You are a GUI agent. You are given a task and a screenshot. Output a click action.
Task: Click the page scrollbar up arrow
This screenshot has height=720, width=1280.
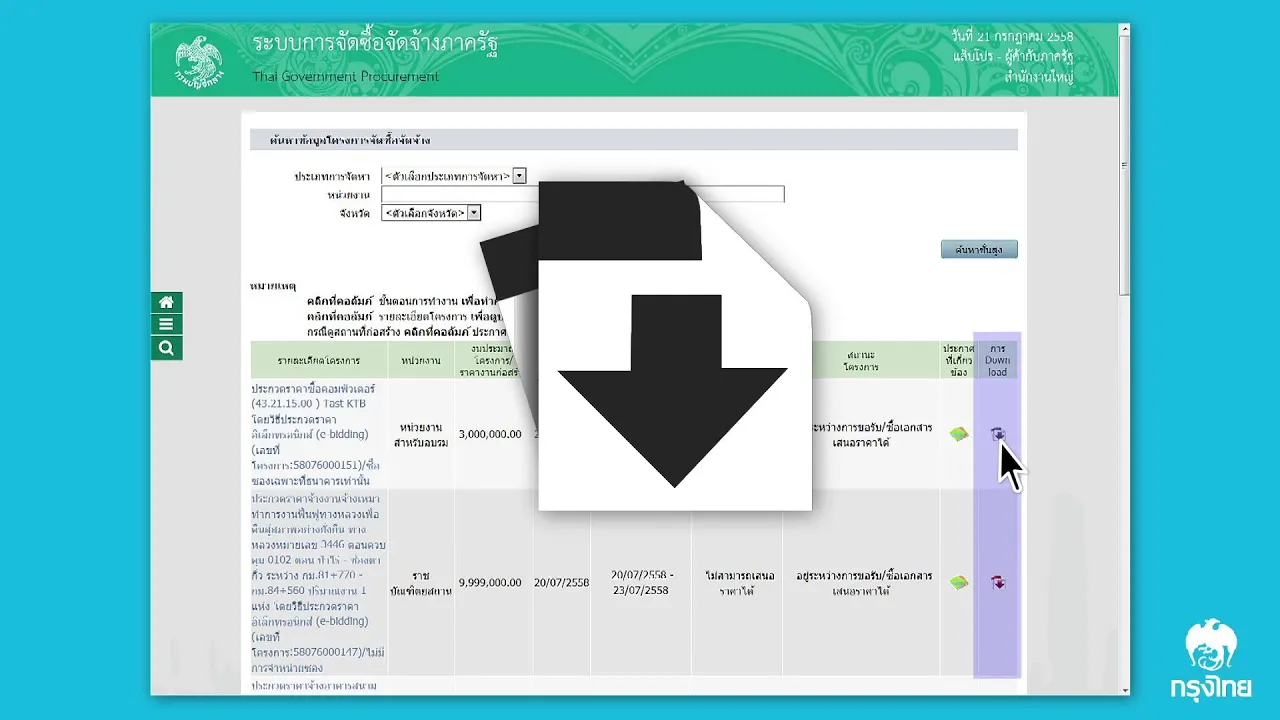[1125, 31]
